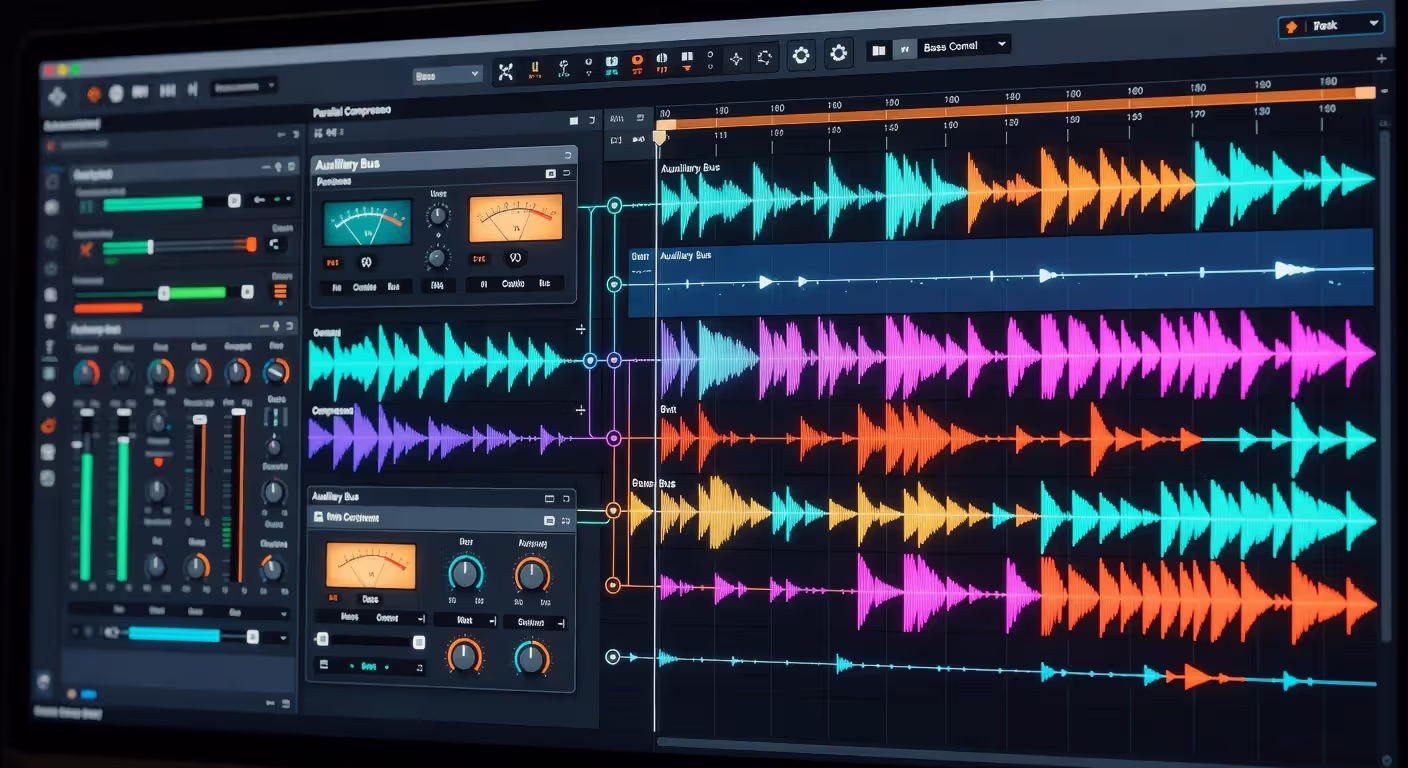
Task: Click the orange stacked-bars icon in the left panel
Action: pyautogui.click(x=280, y=291)
